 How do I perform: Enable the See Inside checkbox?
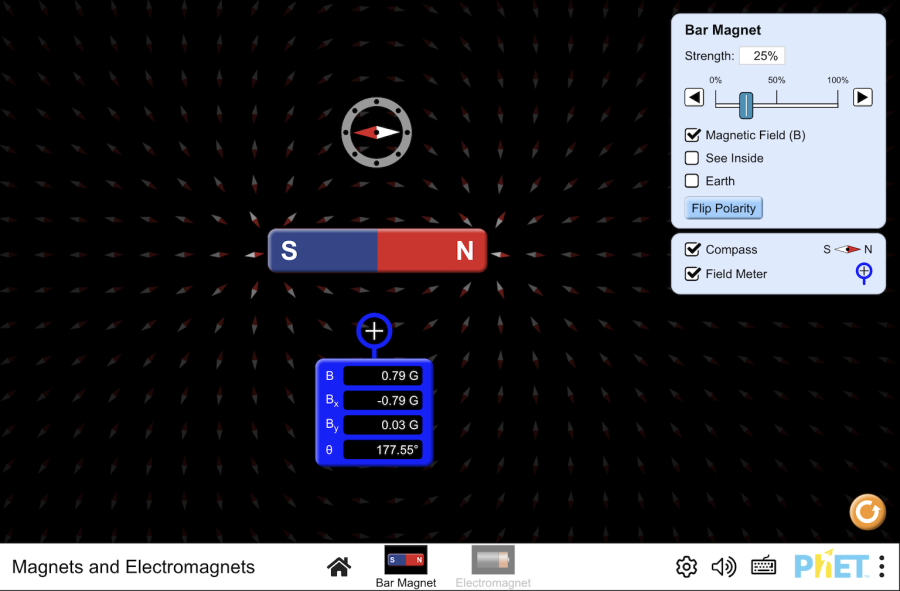click(x=692, y=158)
